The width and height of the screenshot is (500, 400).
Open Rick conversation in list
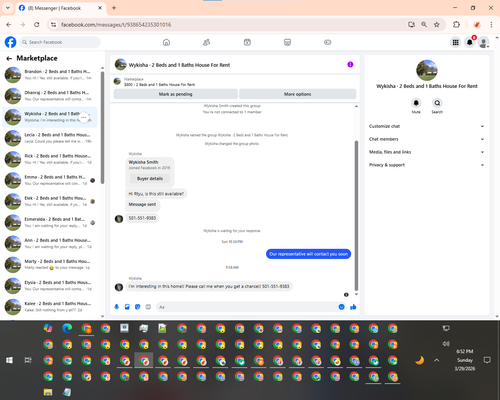50,159
